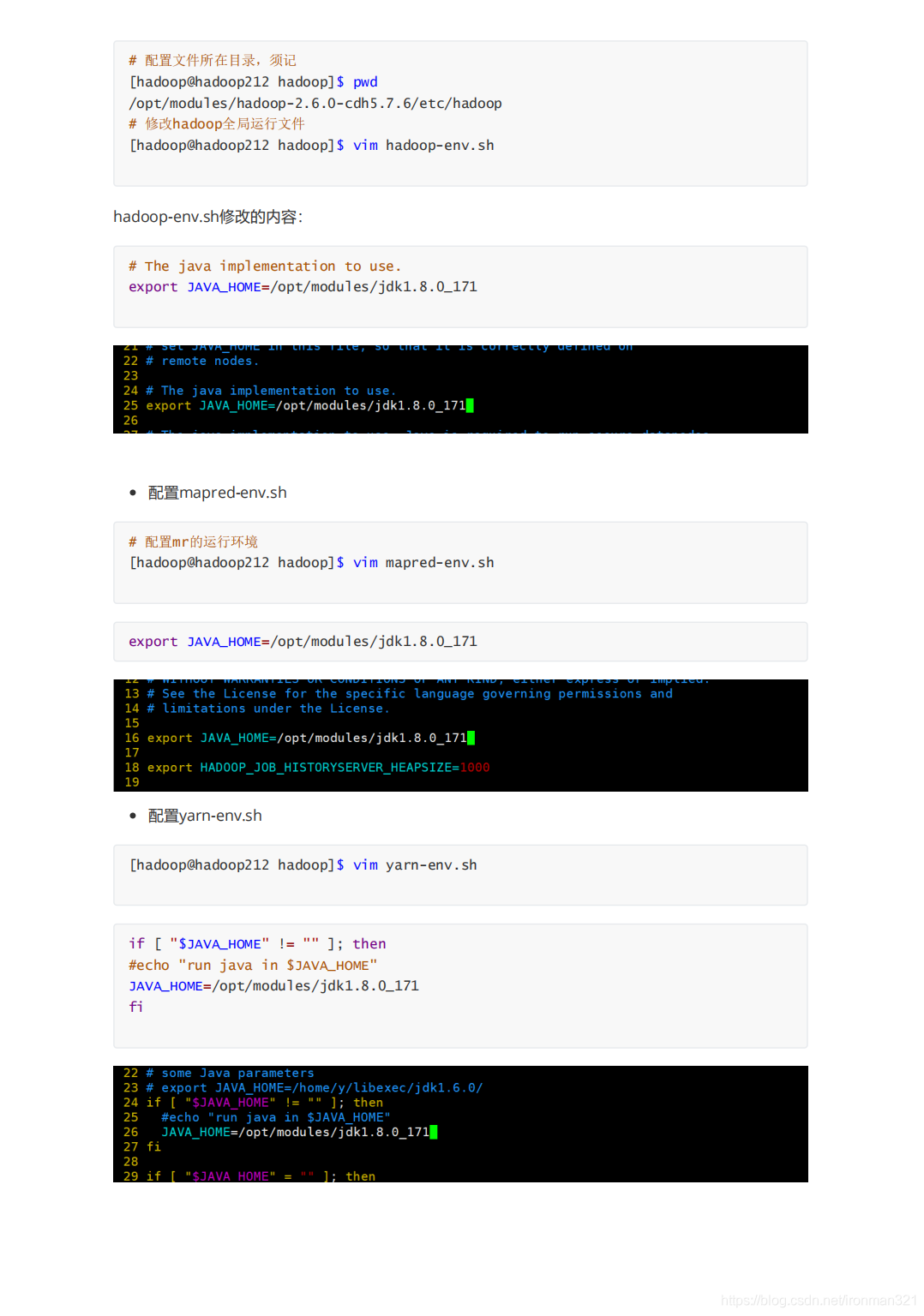The image size is (924, 1316).
Task: Click line 27 'fi' in the yarn terminal
Action: pos(141,1146)
